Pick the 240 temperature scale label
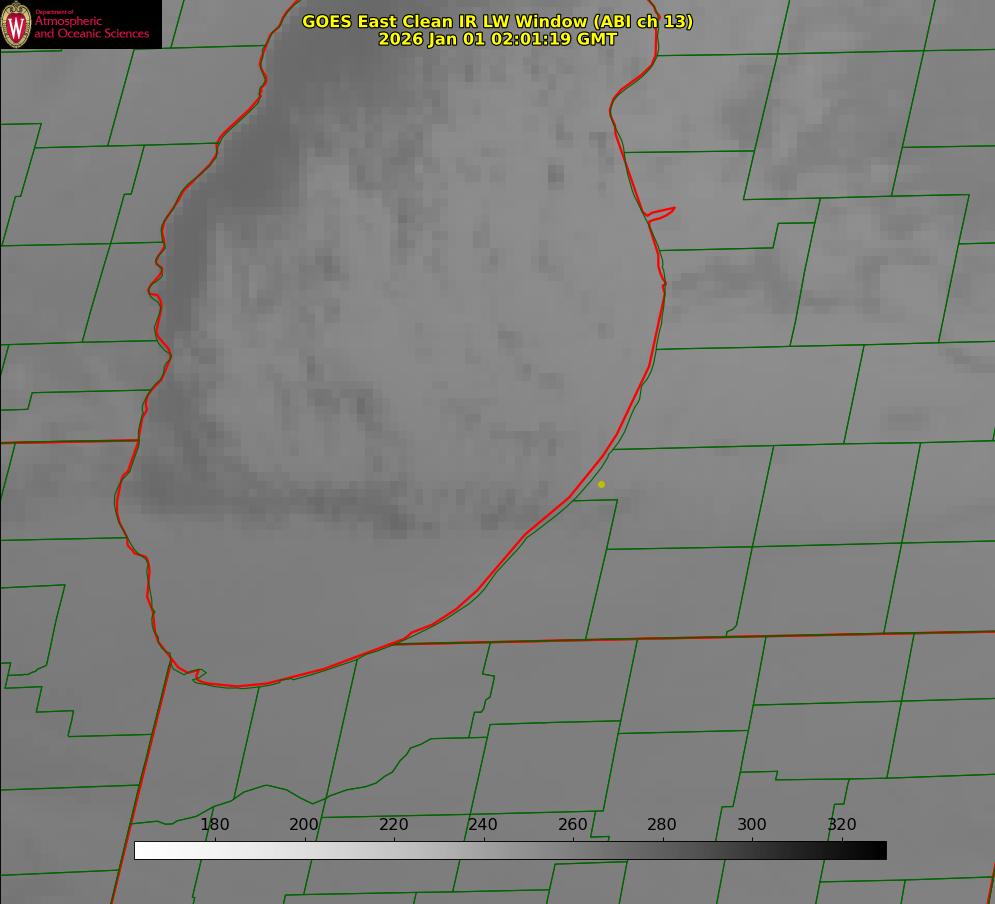995x904 pixels. [x=483, y=825]
